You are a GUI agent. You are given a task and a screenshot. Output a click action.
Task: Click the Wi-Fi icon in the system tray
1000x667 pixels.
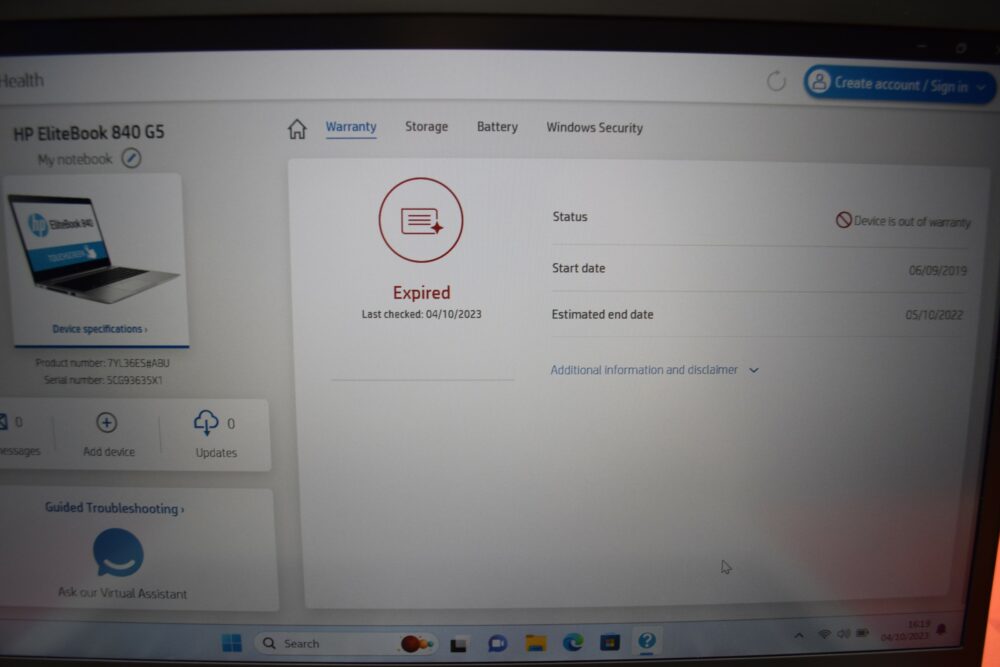824,634
